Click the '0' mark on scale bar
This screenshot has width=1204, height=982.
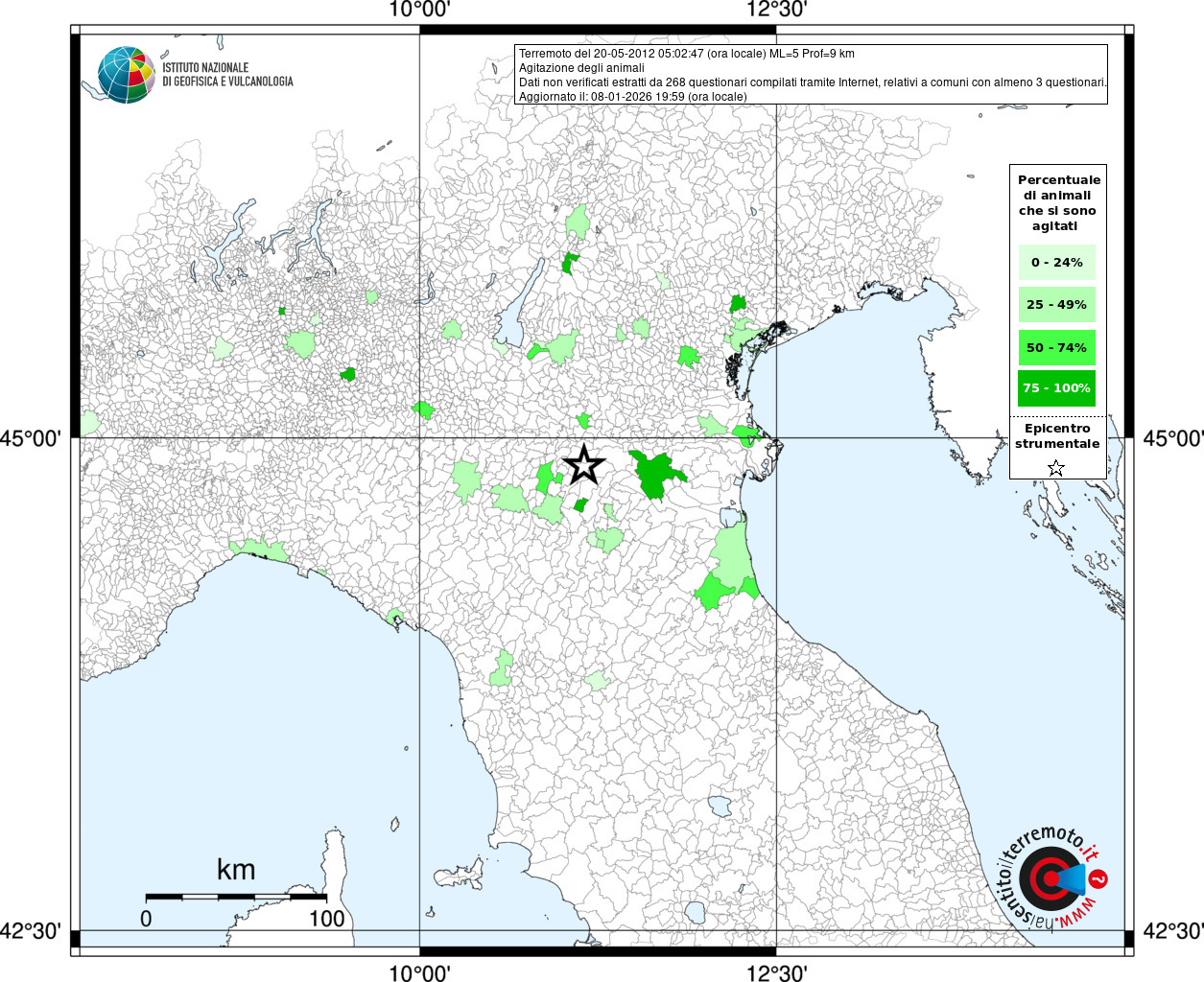coord(146,918)
